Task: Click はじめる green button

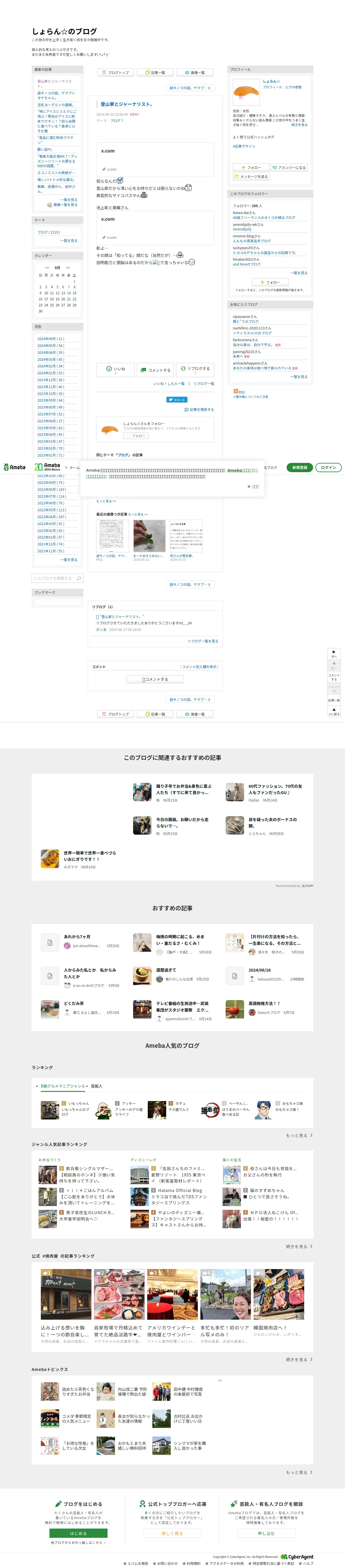Action: (x=78, y=1533)
